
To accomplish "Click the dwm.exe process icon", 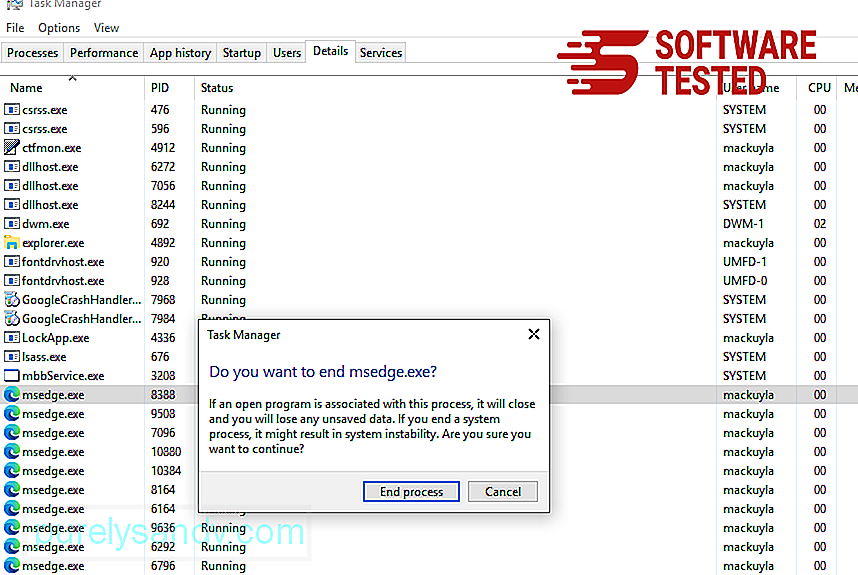I will 11,223.
